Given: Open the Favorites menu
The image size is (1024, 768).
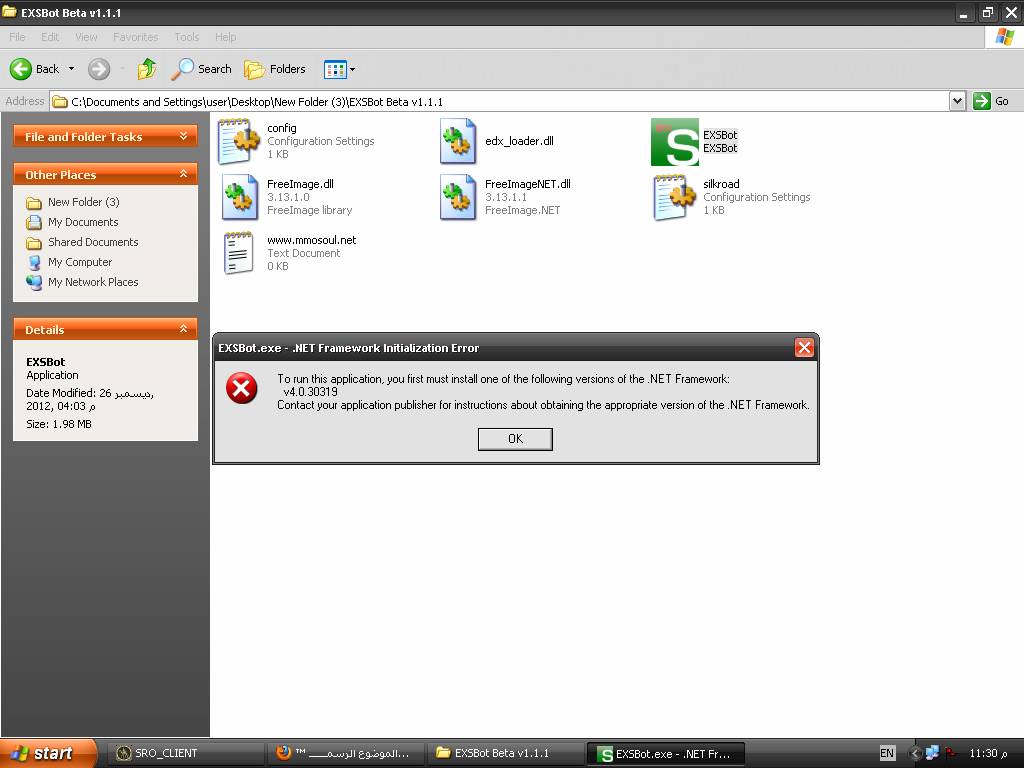Looking at the screenshot, I should coord(135,37).
